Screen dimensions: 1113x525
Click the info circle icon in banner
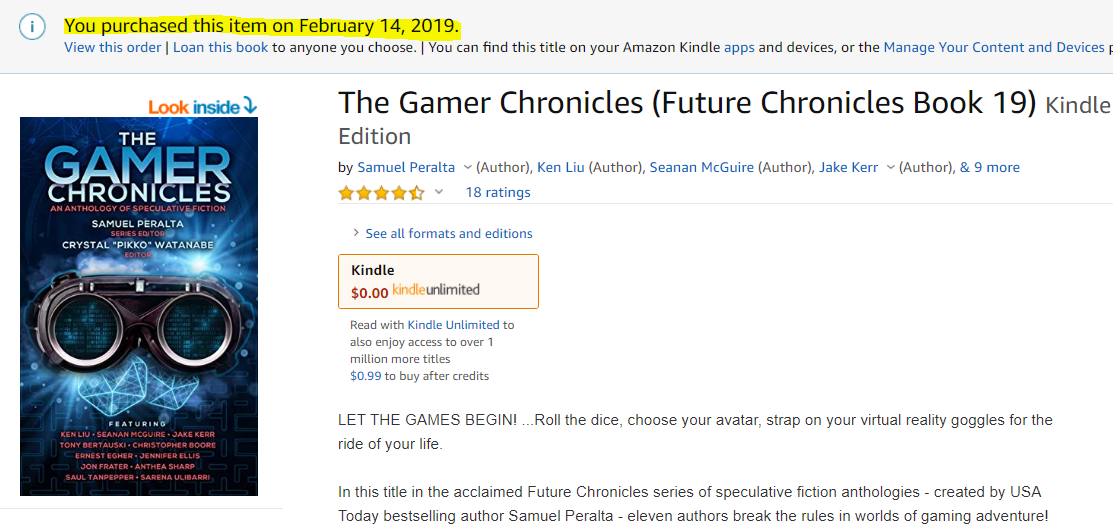tap(32, 27)
